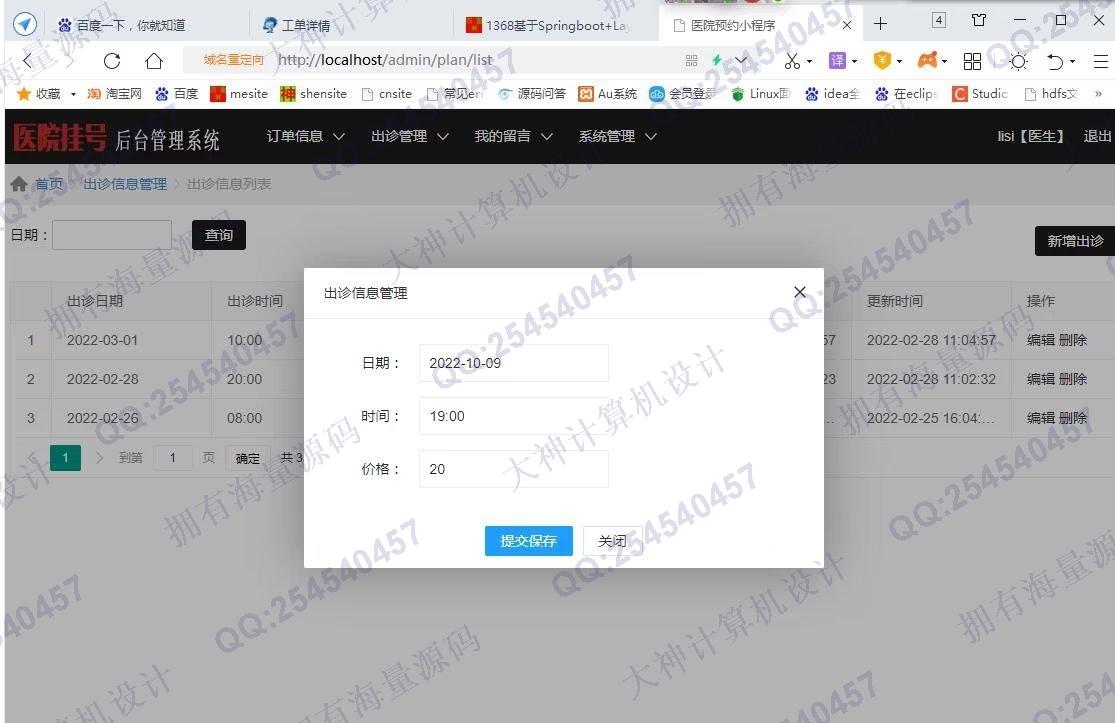Focus the 时间 field showing 19:00
1115x723 pixels.
513,416
